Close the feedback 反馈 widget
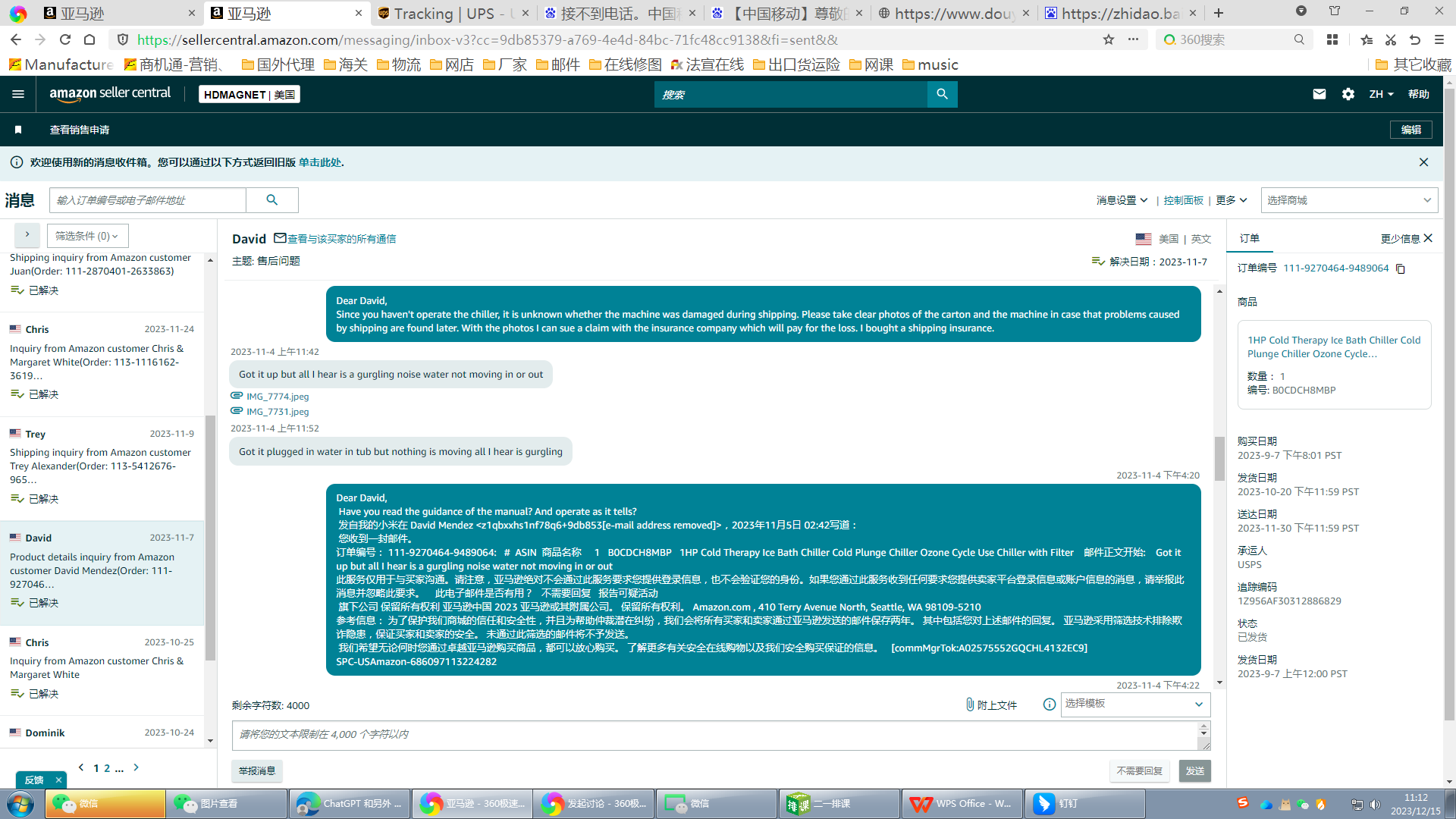Screen dimensions: 1456x819 tap(58, 780)
